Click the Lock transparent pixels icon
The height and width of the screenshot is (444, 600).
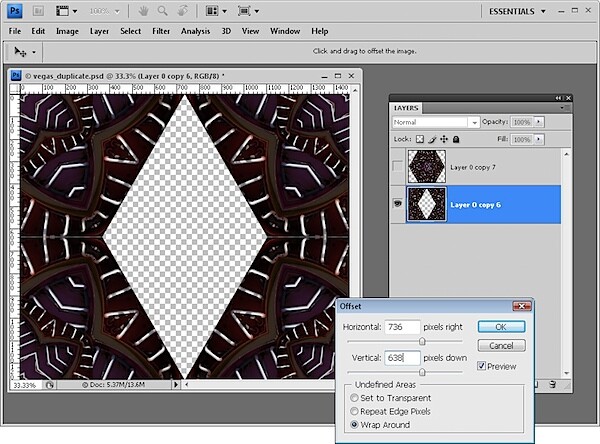click(x=420, y=139)
